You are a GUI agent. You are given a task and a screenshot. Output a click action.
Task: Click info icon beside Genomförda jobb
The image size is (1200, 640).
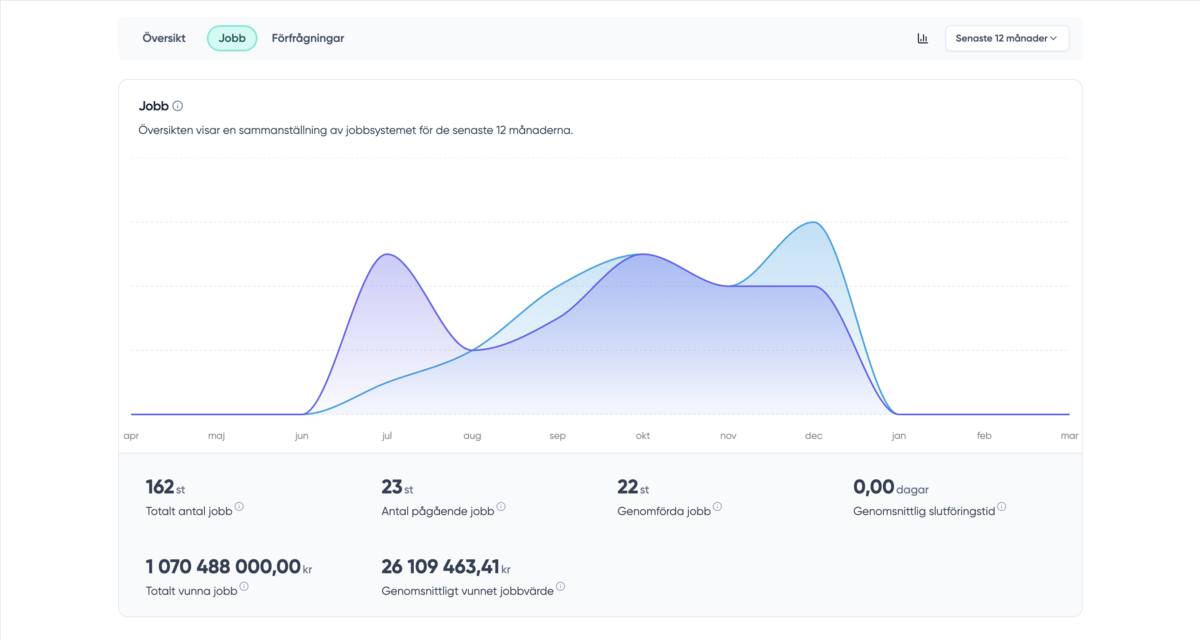click(717, 507)
